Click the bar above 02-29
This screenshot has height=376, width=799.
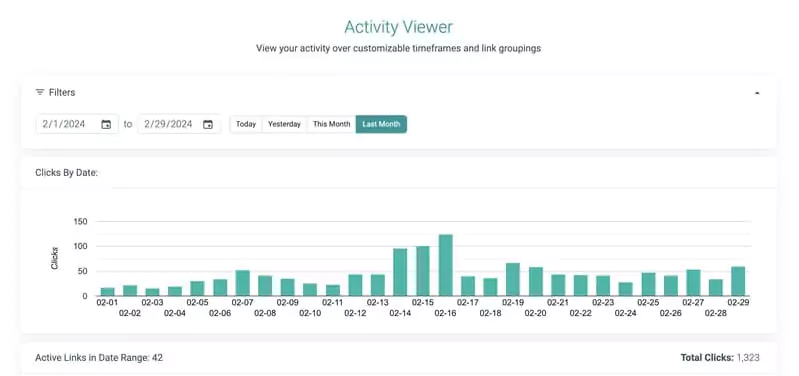[738, 281]
